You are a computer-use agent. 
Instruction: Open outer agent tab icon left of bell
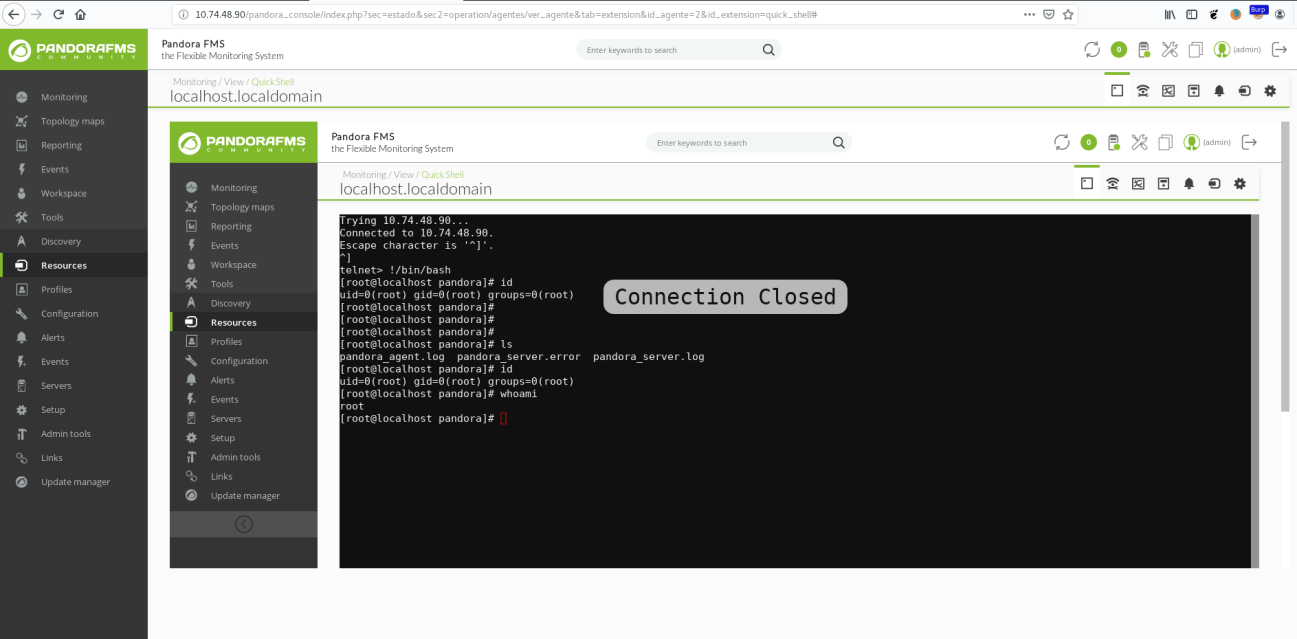[1193, 90]
